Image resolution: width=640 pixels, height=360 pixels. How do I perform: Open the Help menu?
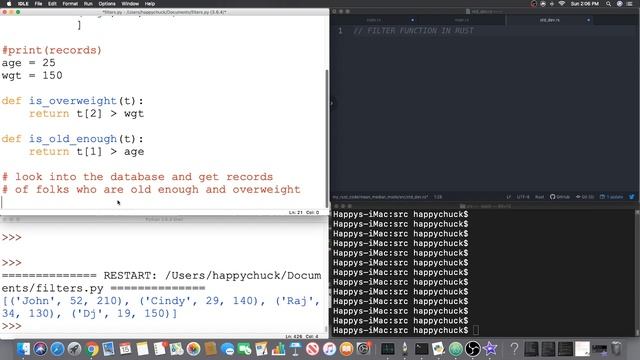150,4
